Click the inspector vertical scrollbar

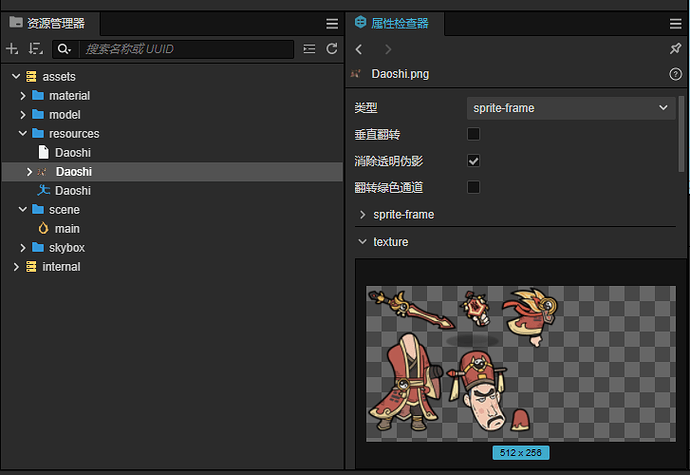coord(681,134)
